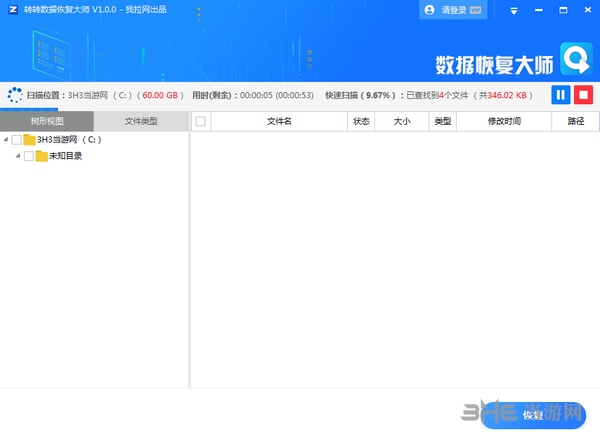
Task: Select the 未知目录 folder icon
Action: click(41, 156)
